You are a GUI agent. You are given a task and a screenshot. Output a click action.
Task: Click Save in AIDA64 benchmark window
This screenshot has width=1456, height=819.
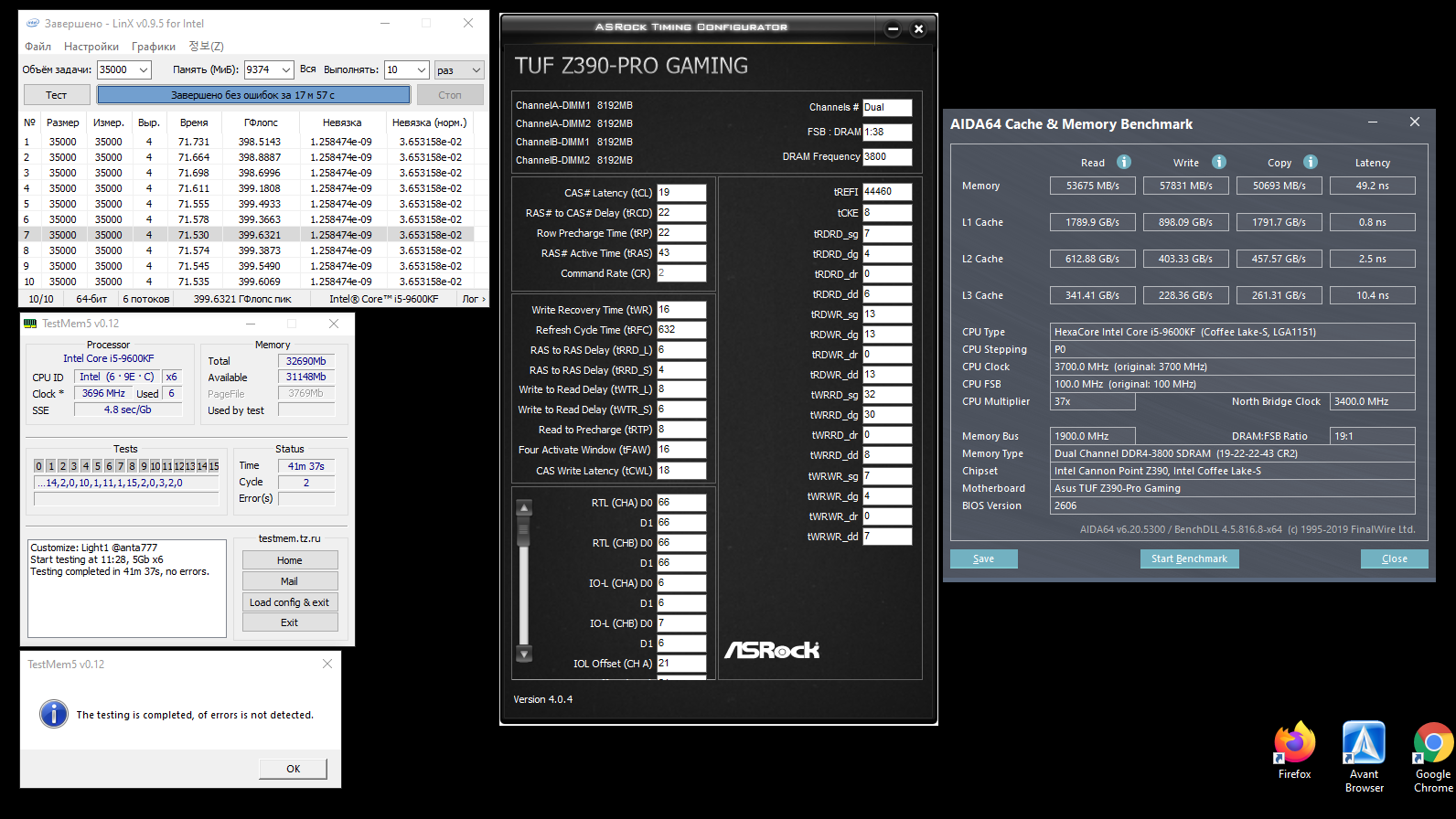983,558
